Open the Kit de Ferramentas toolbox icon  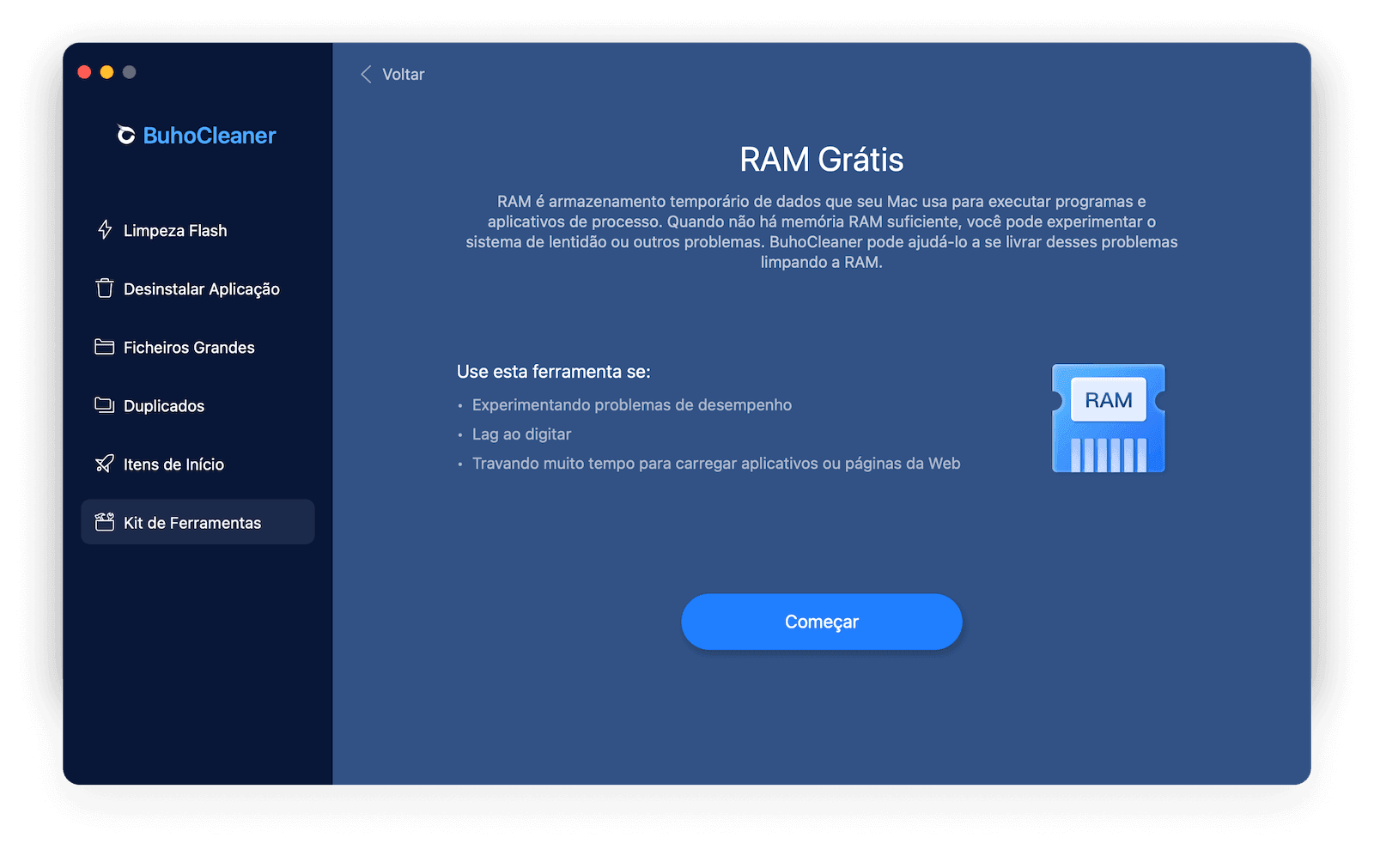tap(103, 522)
